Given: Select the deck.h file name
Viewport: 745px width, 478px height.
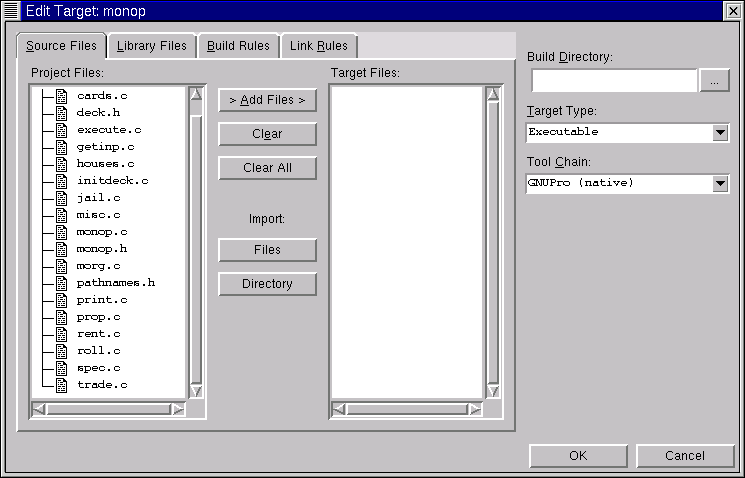Looking at the screenshot, I should pyautogui.click(x=98, y=113).
